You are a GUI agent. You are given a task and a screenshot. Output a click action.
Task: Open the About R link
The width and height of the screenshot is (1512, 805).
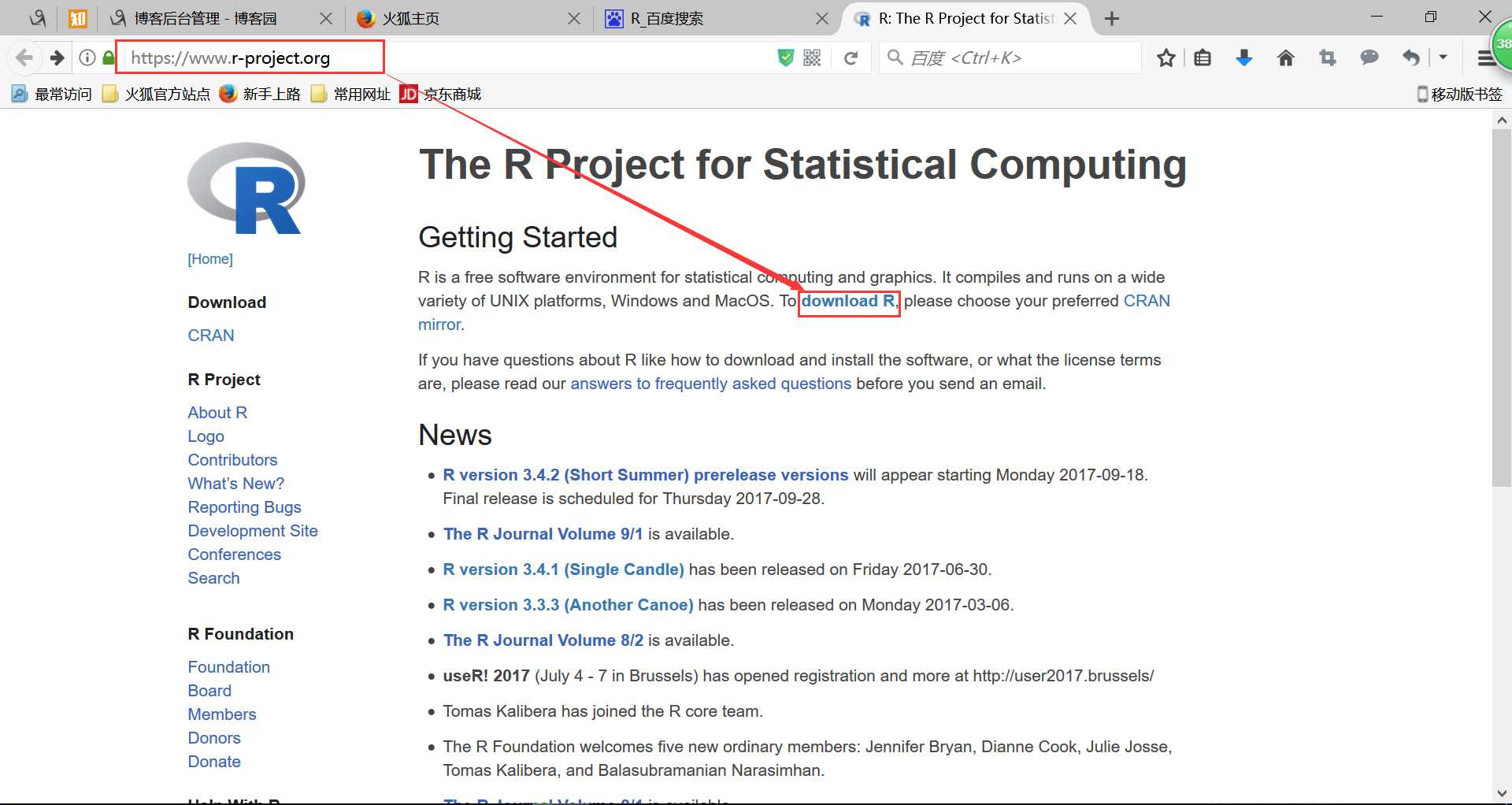tap(217, 413)
